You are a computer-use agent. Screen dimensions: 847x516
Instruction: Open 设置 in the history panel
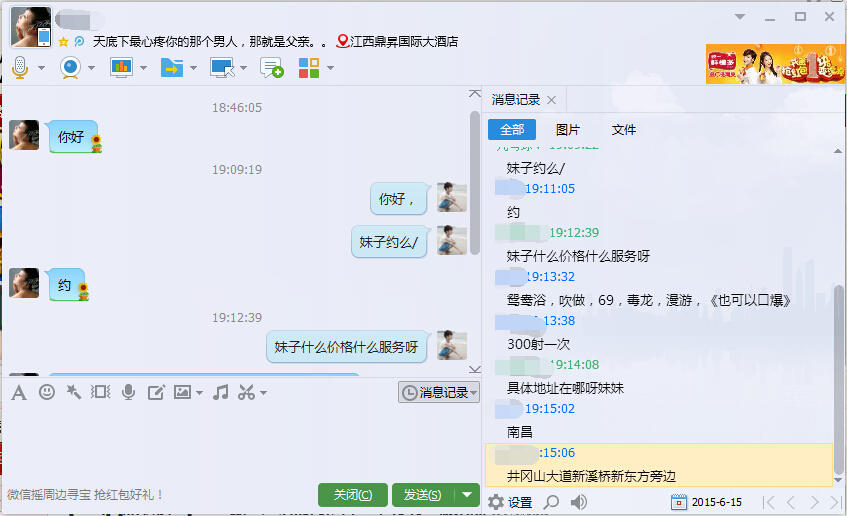coord(509,502)
